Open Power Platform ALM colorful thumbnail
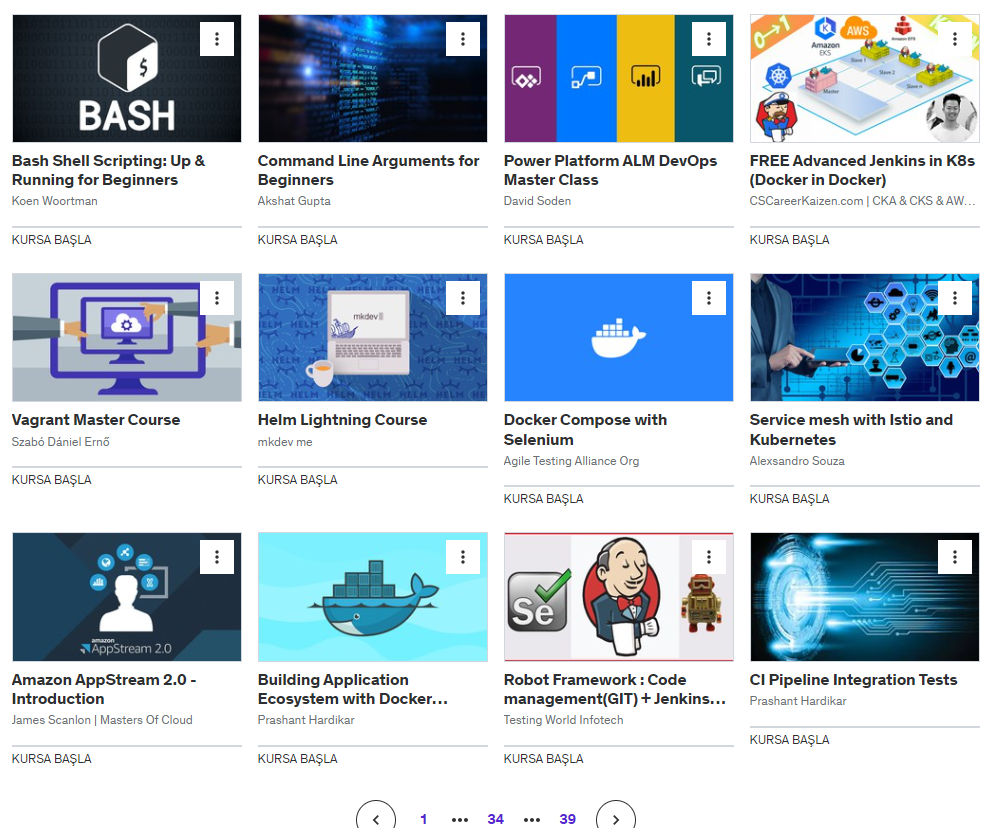The width and height of the screenshot is (997, 828). pyautogui.click(x=619, y=78)
